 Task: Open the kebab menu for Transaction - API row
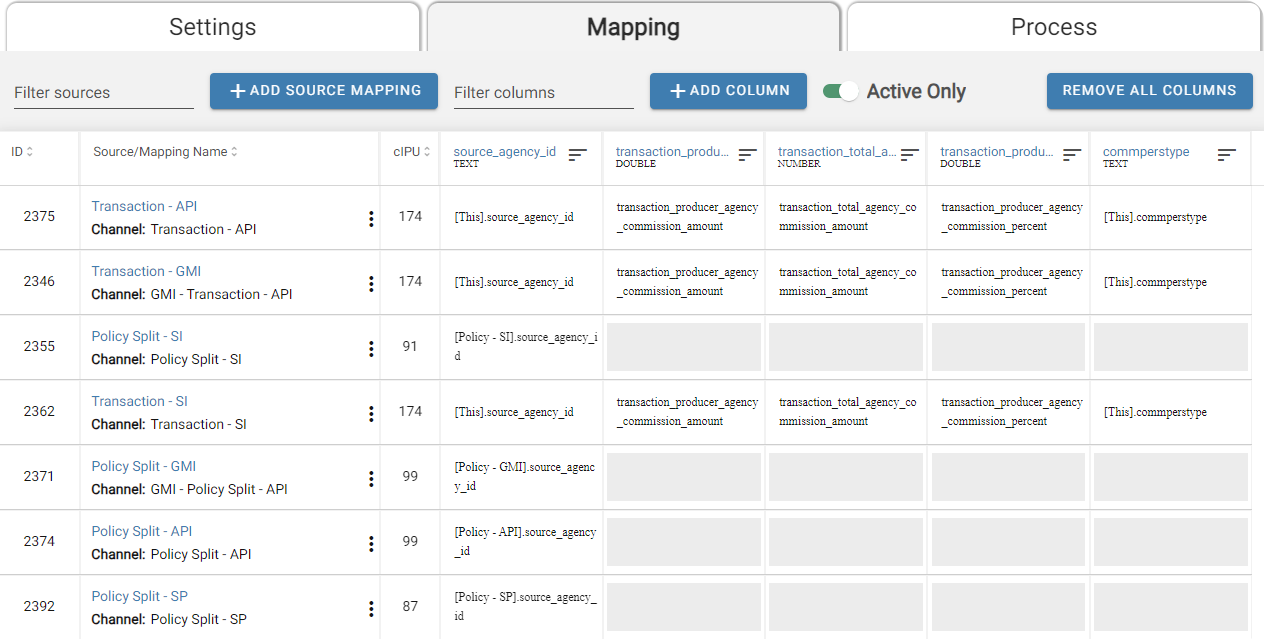371,219
